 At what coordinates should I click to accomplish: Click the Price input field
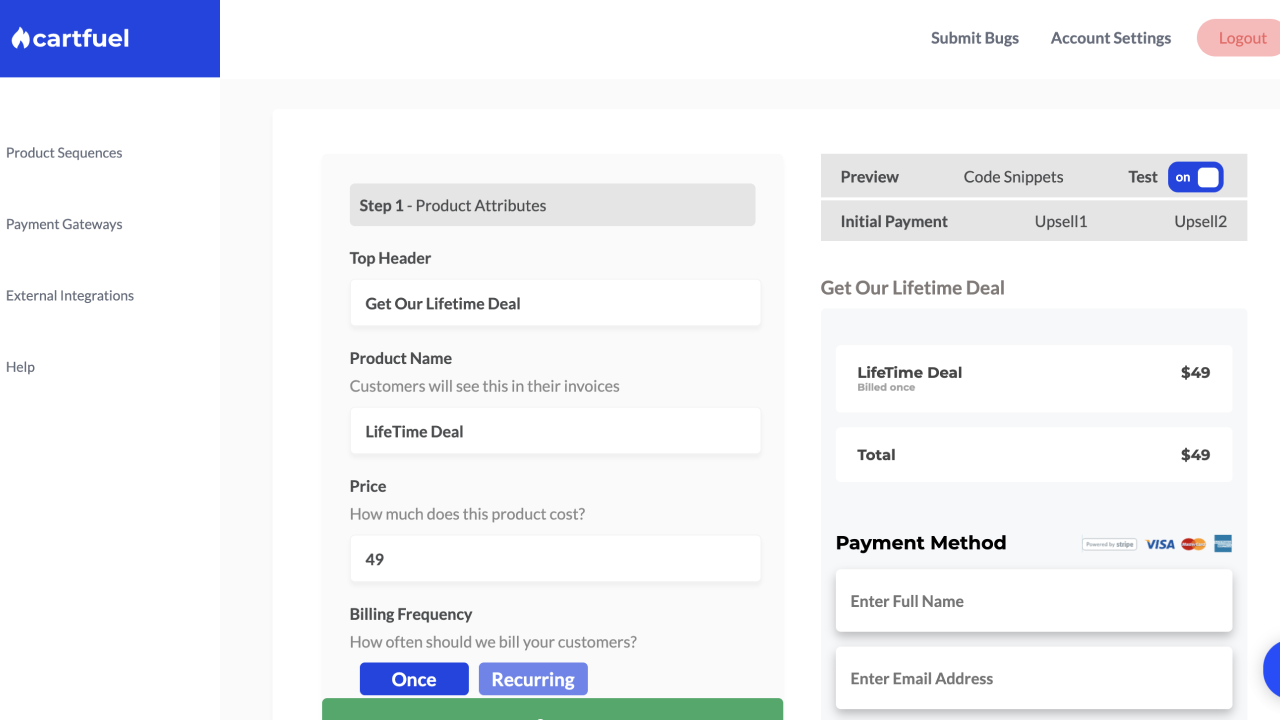[555, 559]
